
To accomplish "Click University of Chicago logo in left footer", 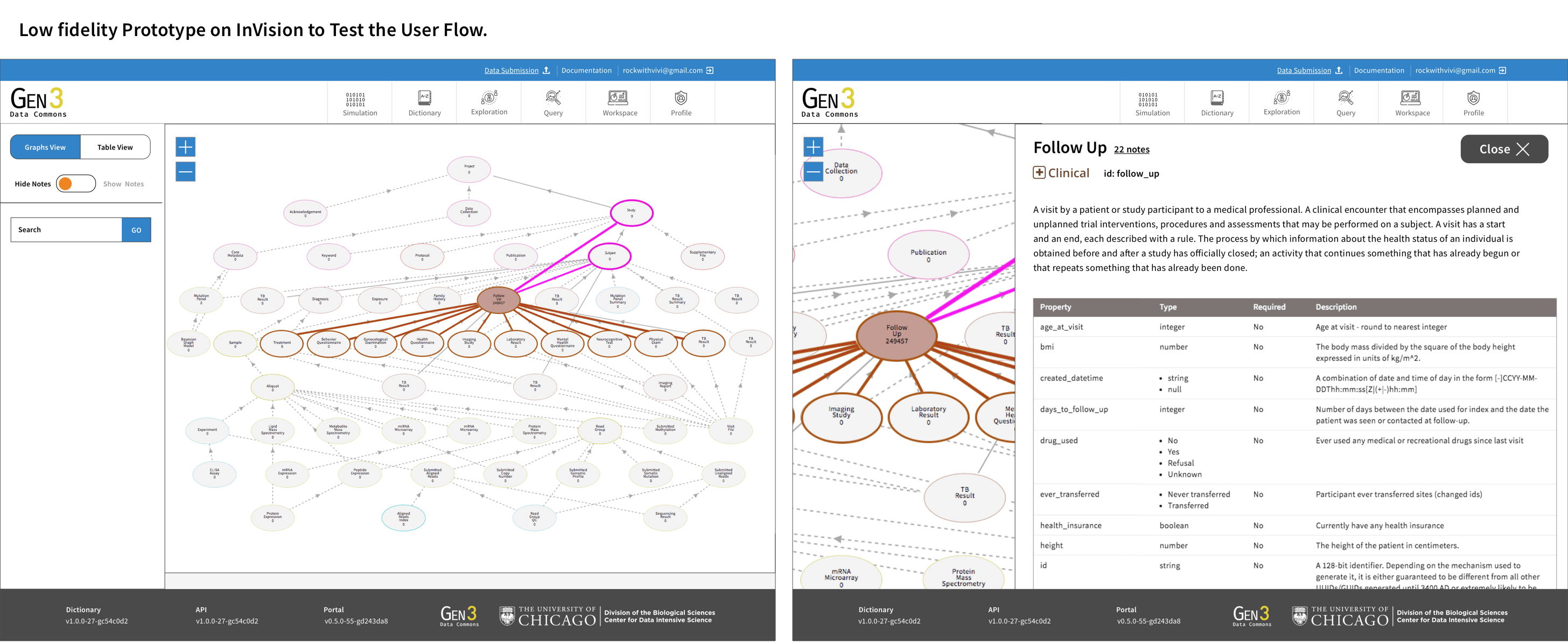I will pyautogui.click(x=547, y=616).
